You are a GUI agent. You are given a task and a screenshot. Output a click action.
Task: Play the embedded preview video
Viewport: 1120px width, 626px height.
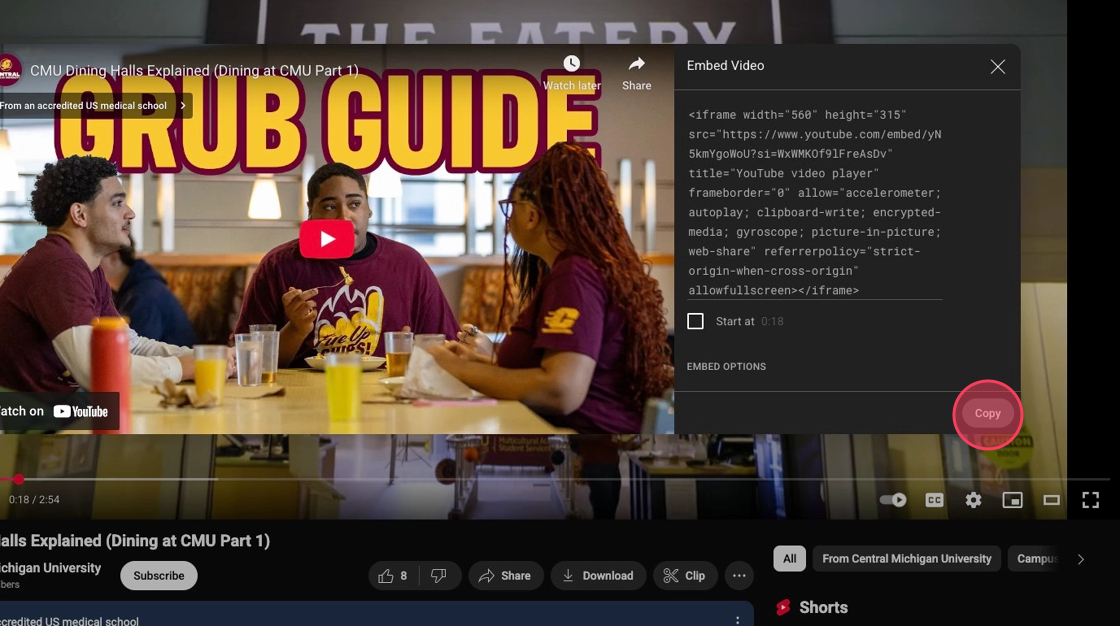pyautogui.click(x=326, y=239)
